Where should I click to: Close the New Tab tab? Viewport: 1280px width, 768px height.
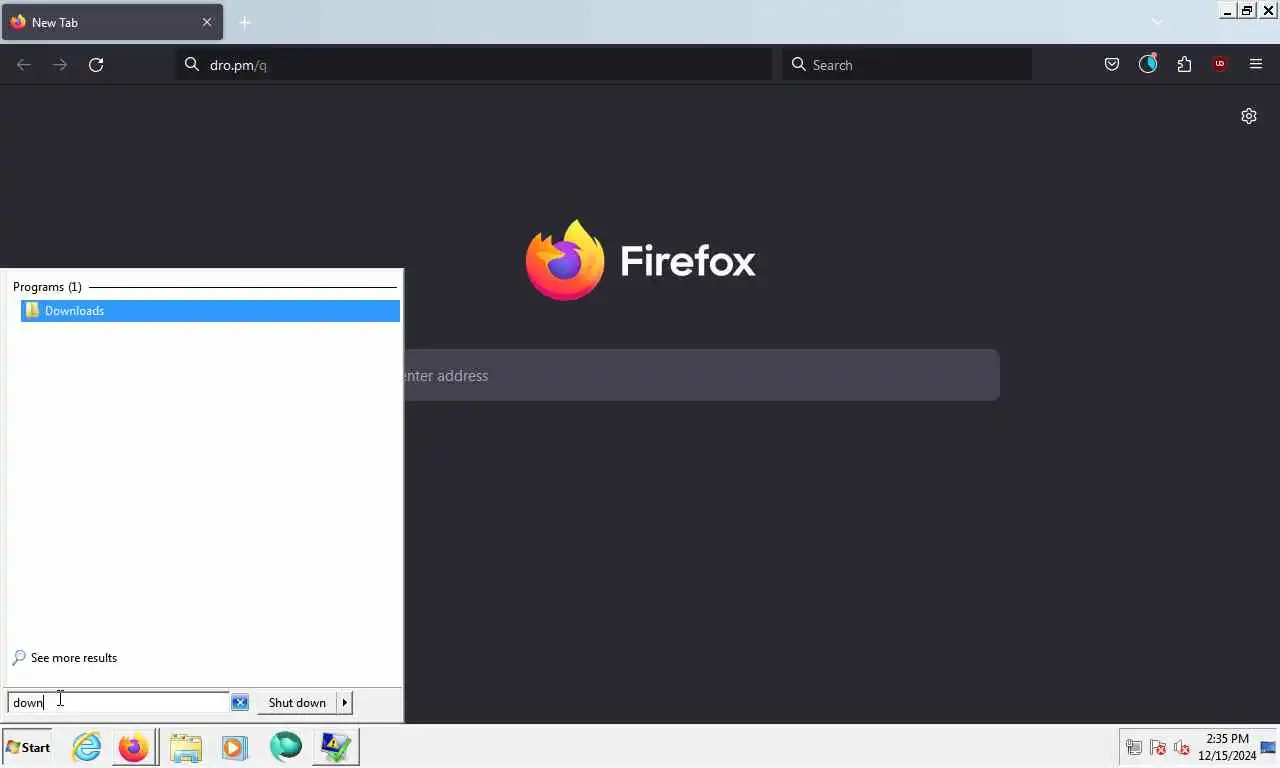(207, 22)
